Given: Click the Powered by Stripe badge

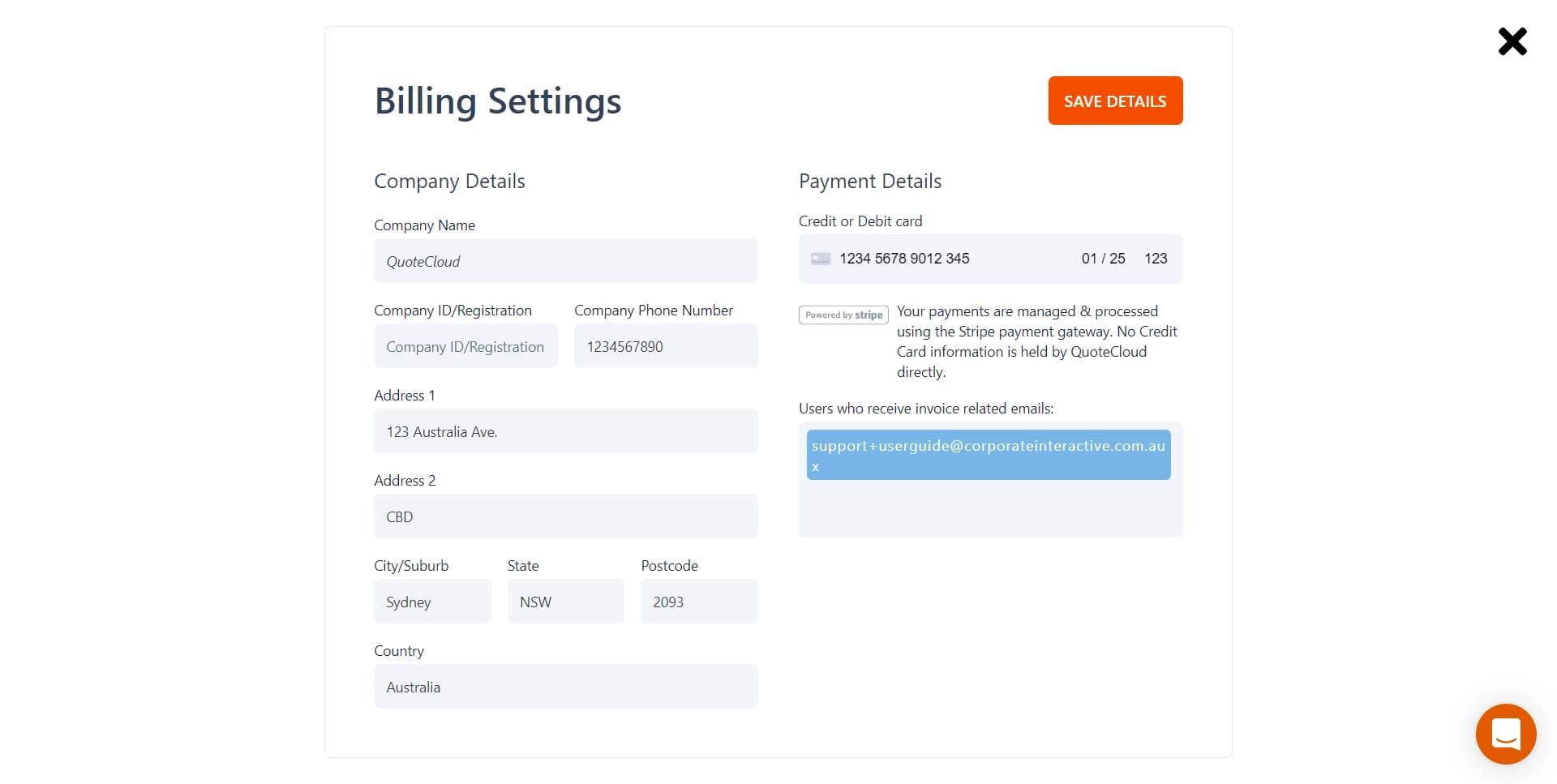Looking at the screenshot, I should 843,315.
